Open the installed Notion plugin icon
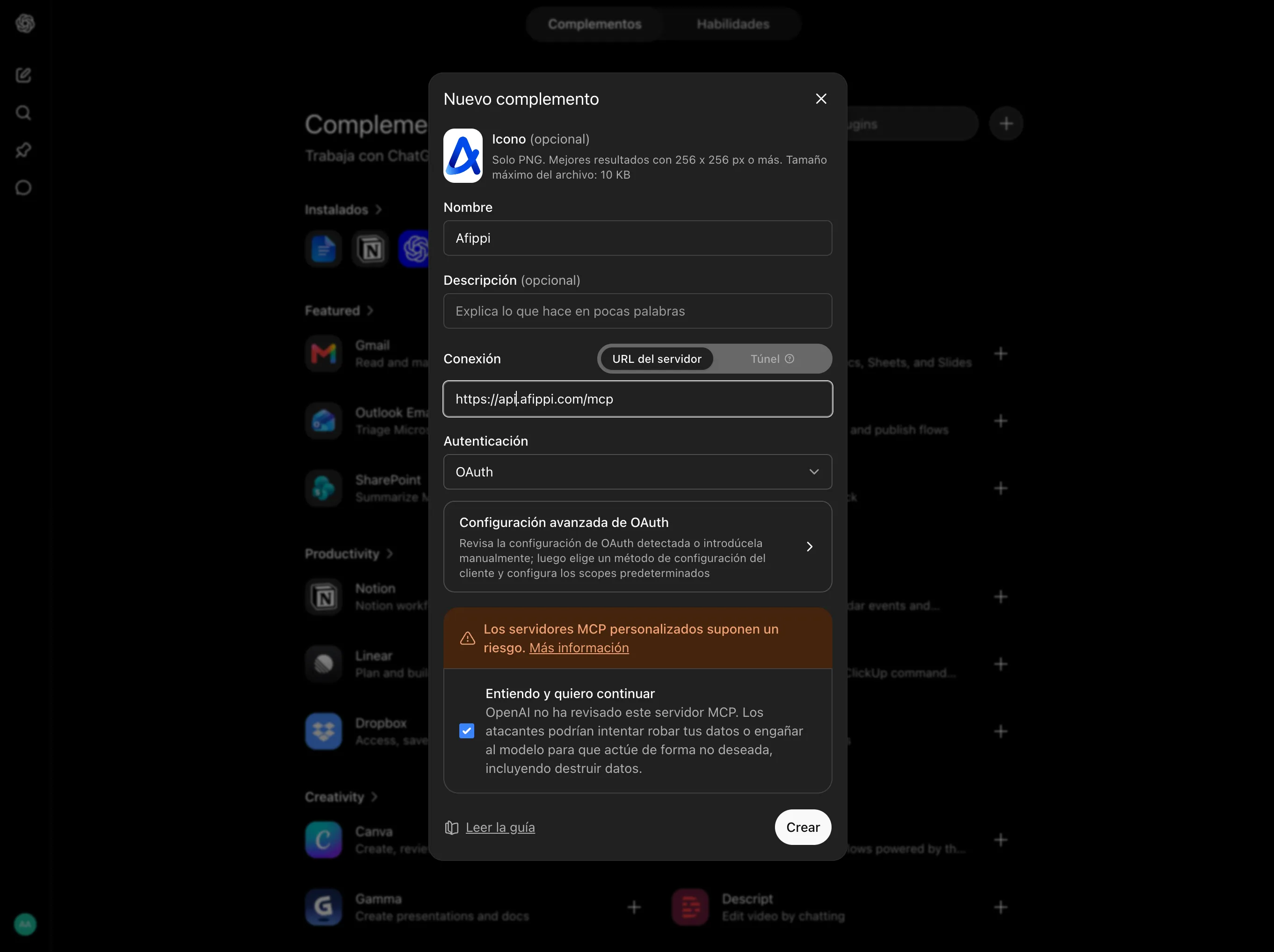Screen dimensions: 1274x952 tap(370, 249)
